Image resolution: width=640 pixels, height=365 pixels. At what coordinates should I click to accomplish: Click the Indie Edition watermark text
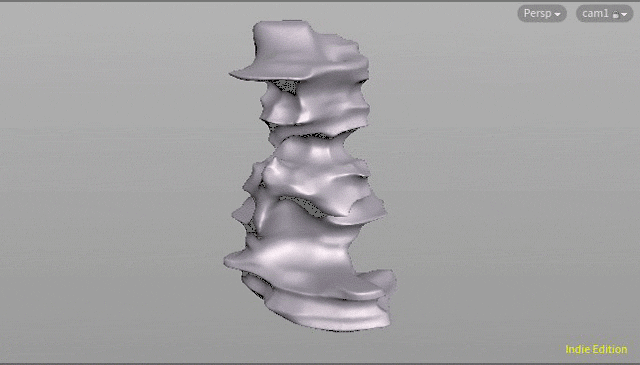pyautogui.click(x=596, y=349)
